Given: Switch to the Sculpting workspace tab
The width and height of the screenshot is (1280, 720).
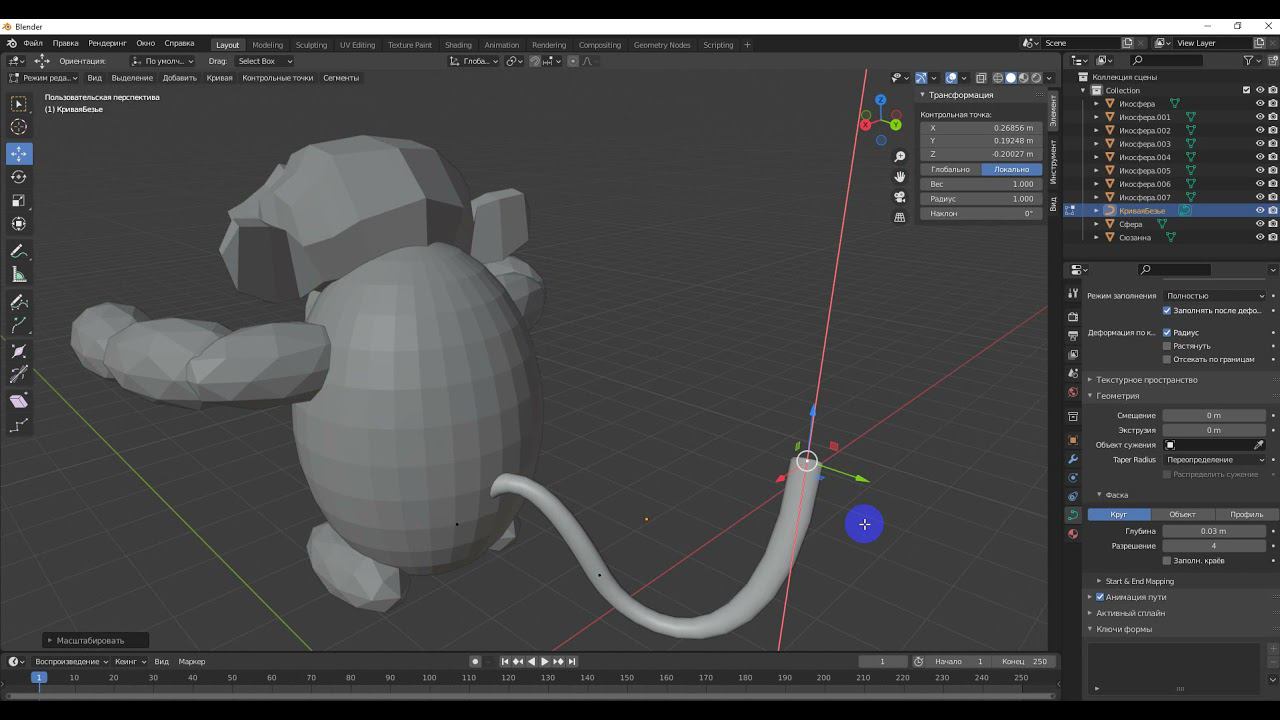Looking at the screenshot, I should point(311,45).
